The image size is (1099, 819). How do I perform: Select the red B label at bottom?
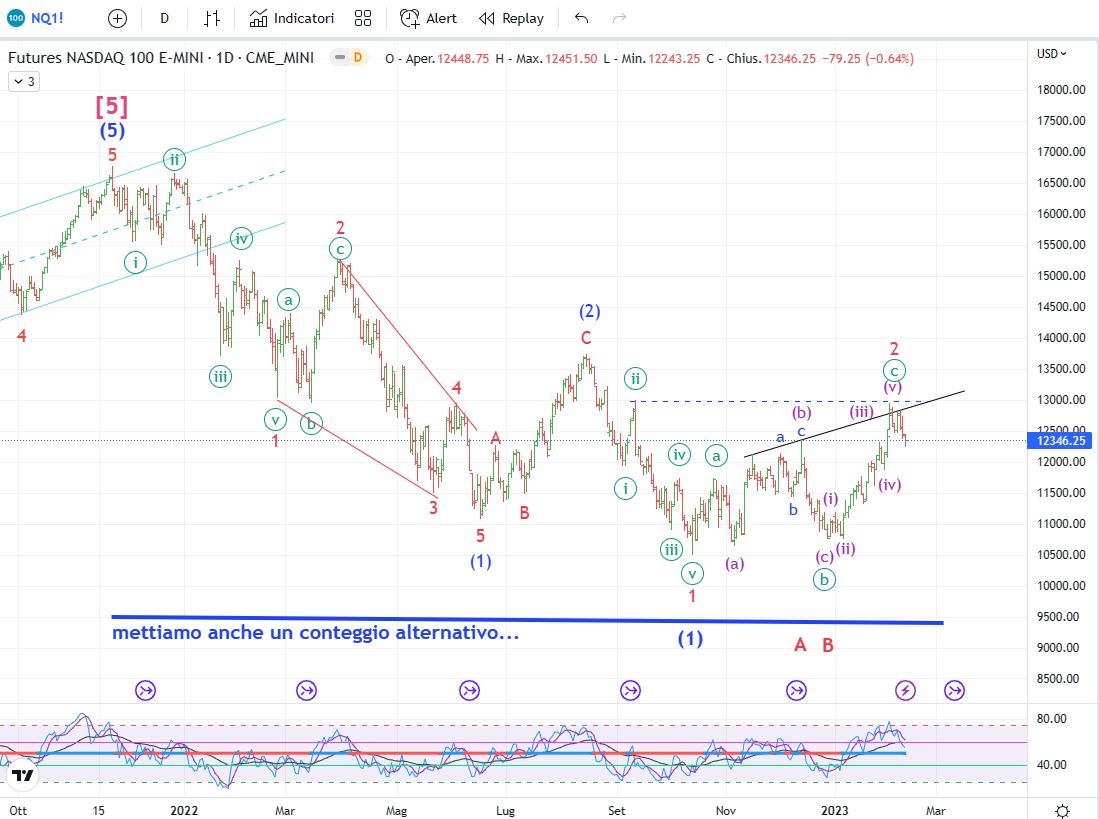[x=828, y=645]
